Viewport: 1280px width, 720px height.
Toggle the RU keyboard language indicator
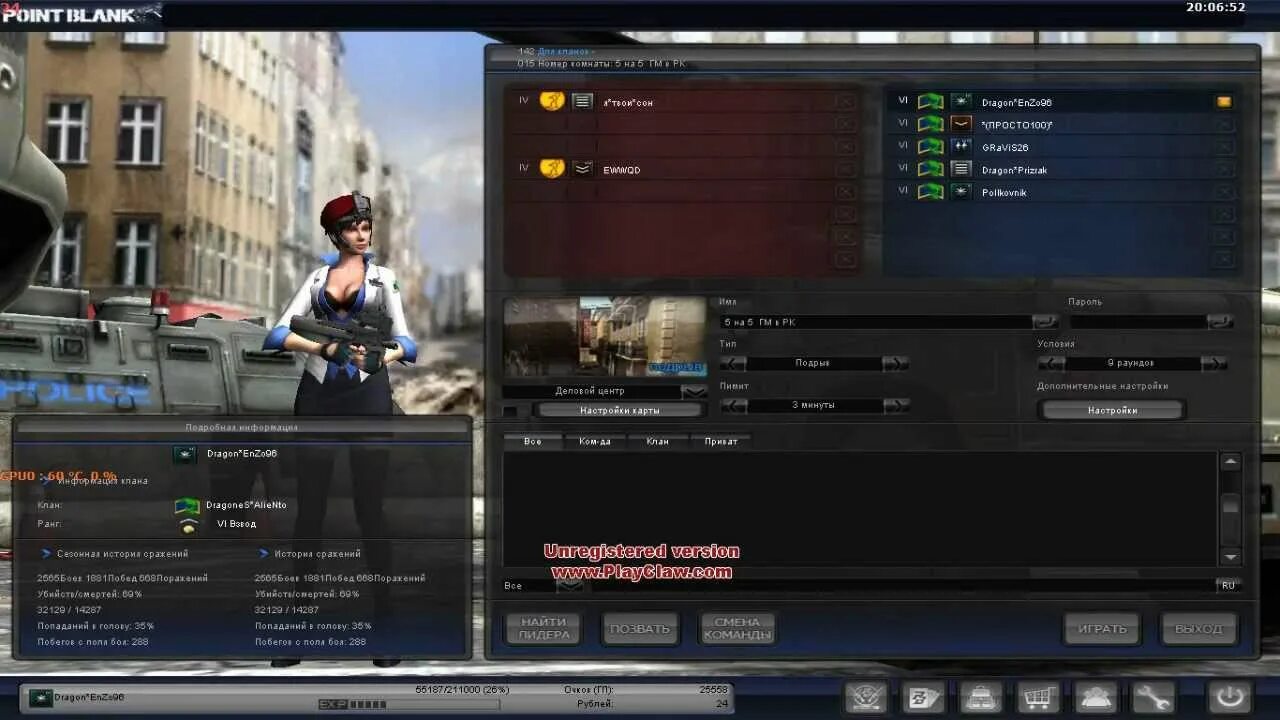coord(1227,586)
